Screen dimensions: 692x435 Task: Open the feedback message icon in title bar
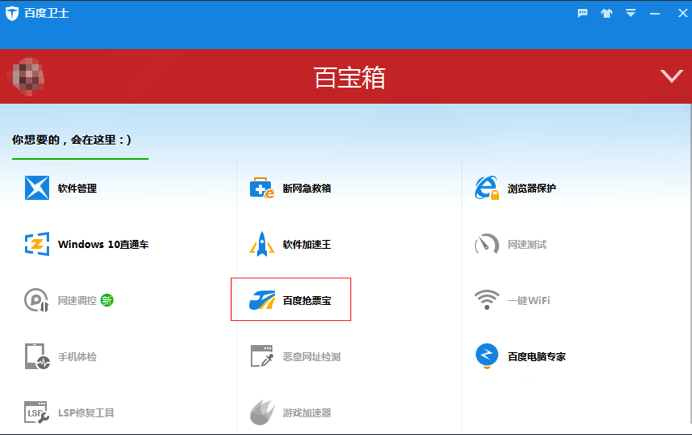click(x=583, y=13)
